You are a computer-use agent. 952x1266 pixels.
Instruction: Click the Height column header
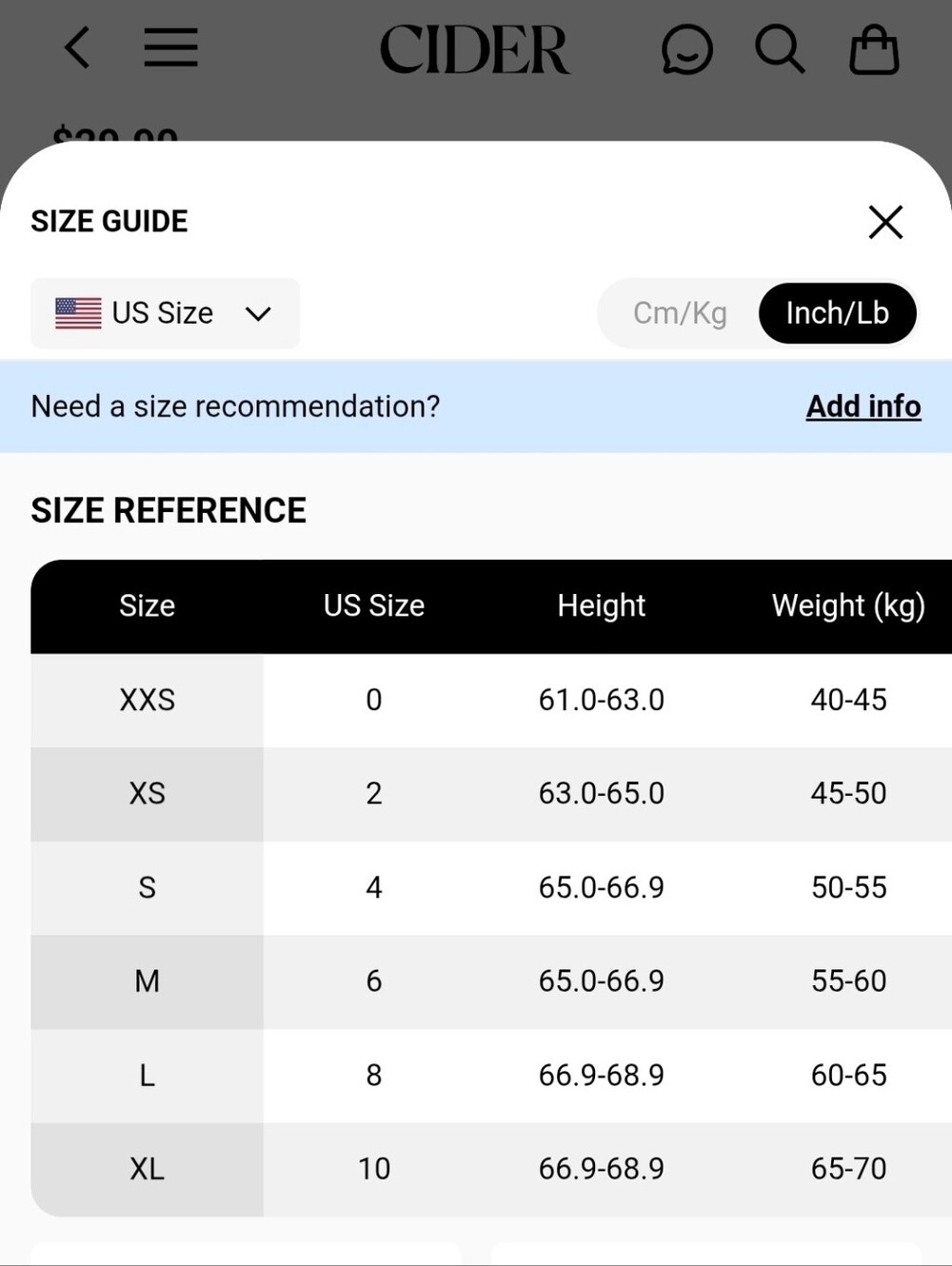pyautogui.click(x=602, y=605)
